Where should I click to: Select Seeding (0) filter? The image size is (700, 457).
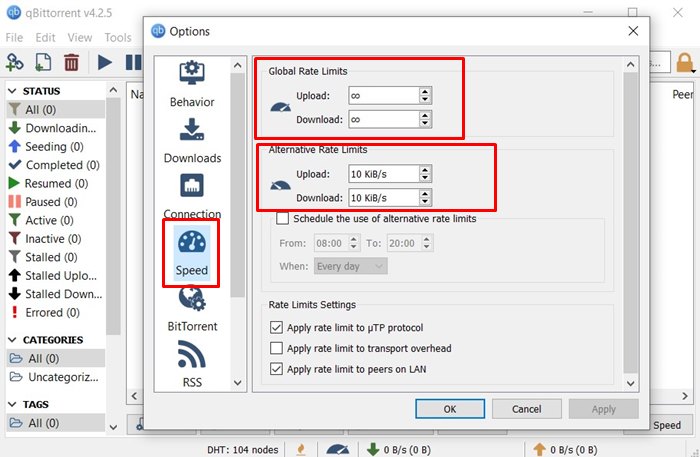(x=56, y=146)
